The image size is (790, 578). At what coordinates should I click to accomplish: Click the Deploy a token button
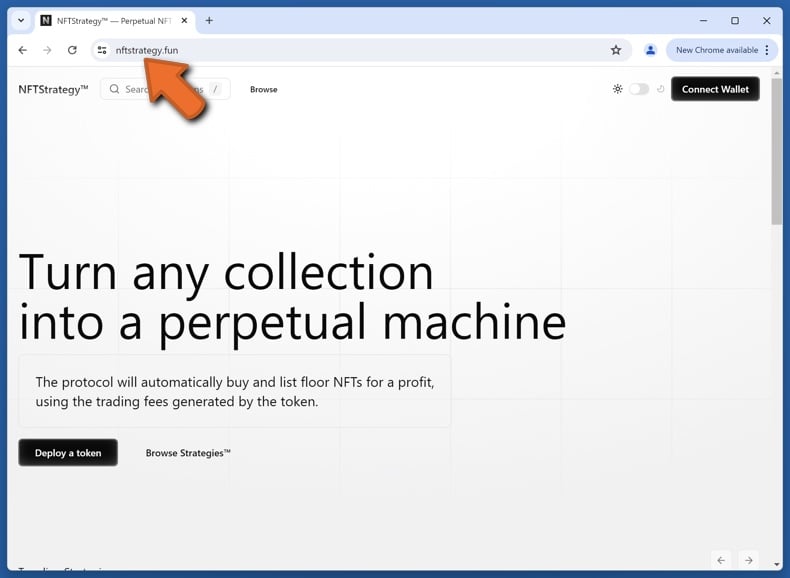coord(68,453)
